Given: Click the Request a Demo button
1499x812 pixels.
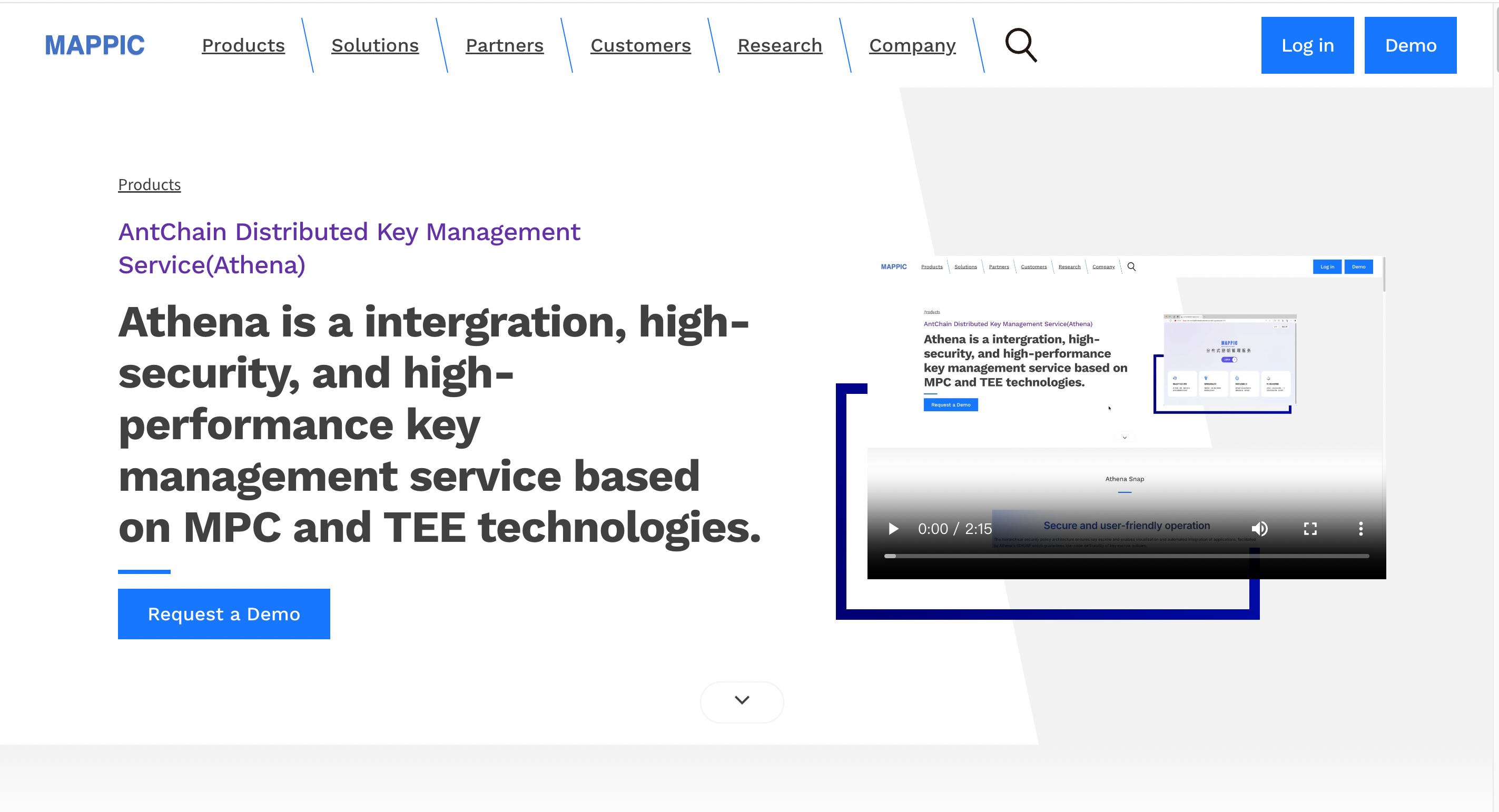Looking at the screenshot, I should click(x=224, y=613).
